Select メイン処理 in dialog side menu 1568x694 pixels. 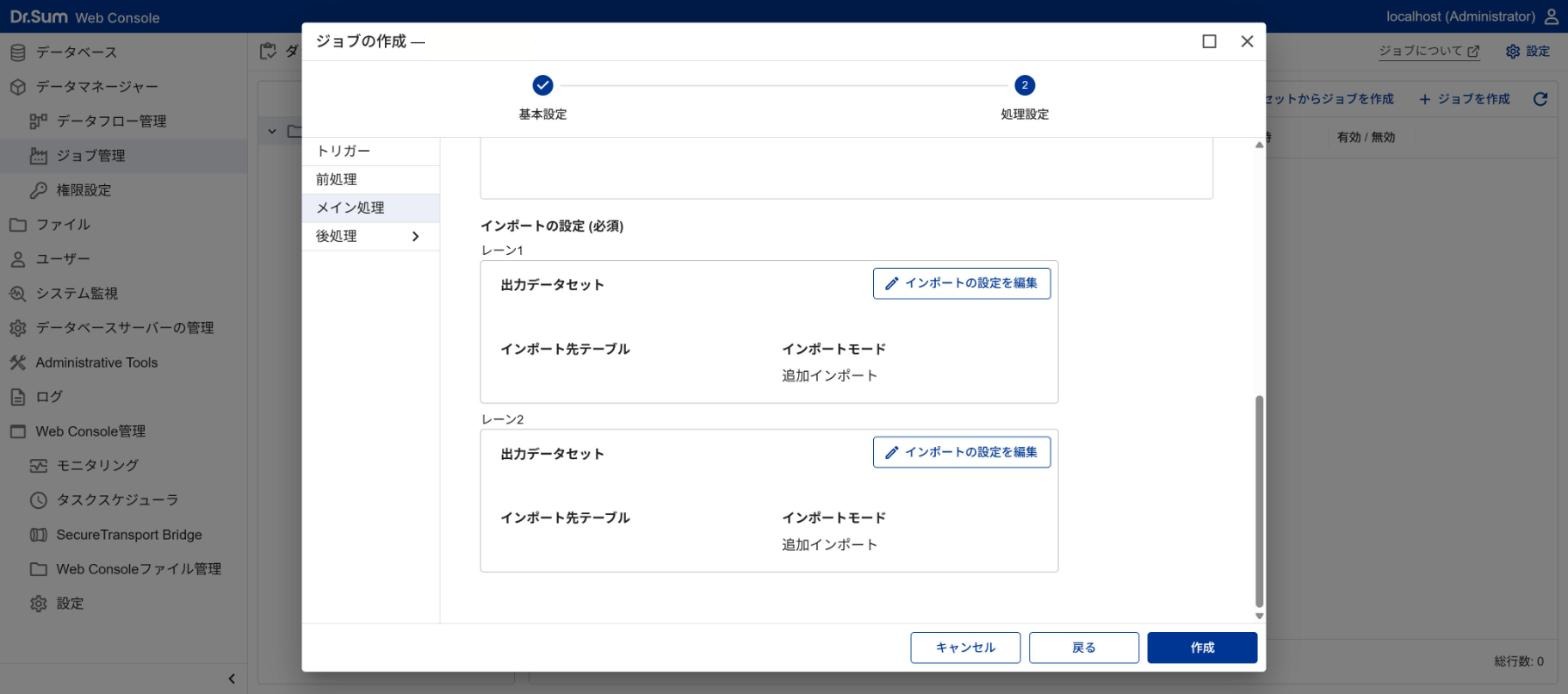[370, 208]
